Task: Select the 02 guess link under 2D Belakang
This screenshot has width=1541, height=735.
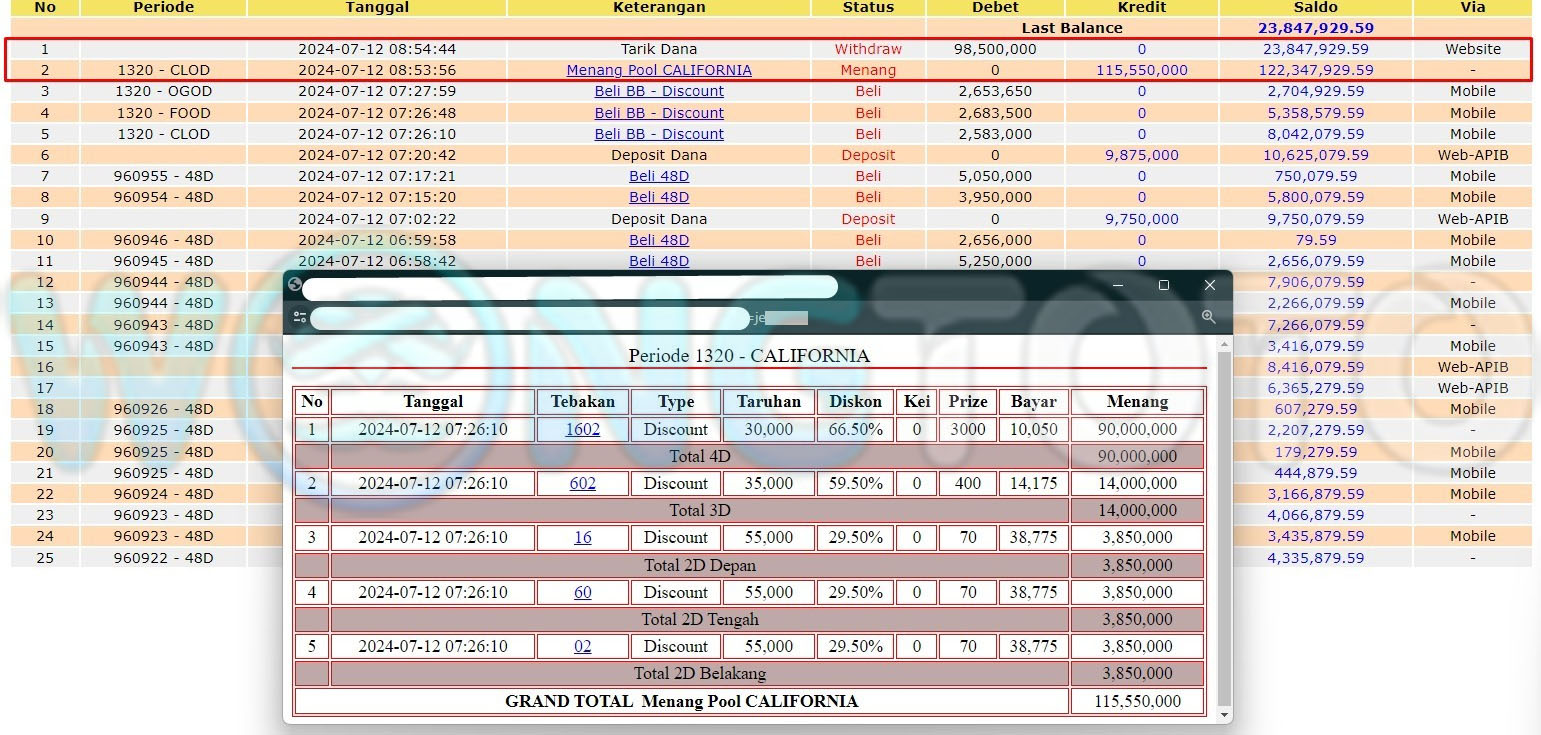Action: pyautogui.click(x=582, y=646)
